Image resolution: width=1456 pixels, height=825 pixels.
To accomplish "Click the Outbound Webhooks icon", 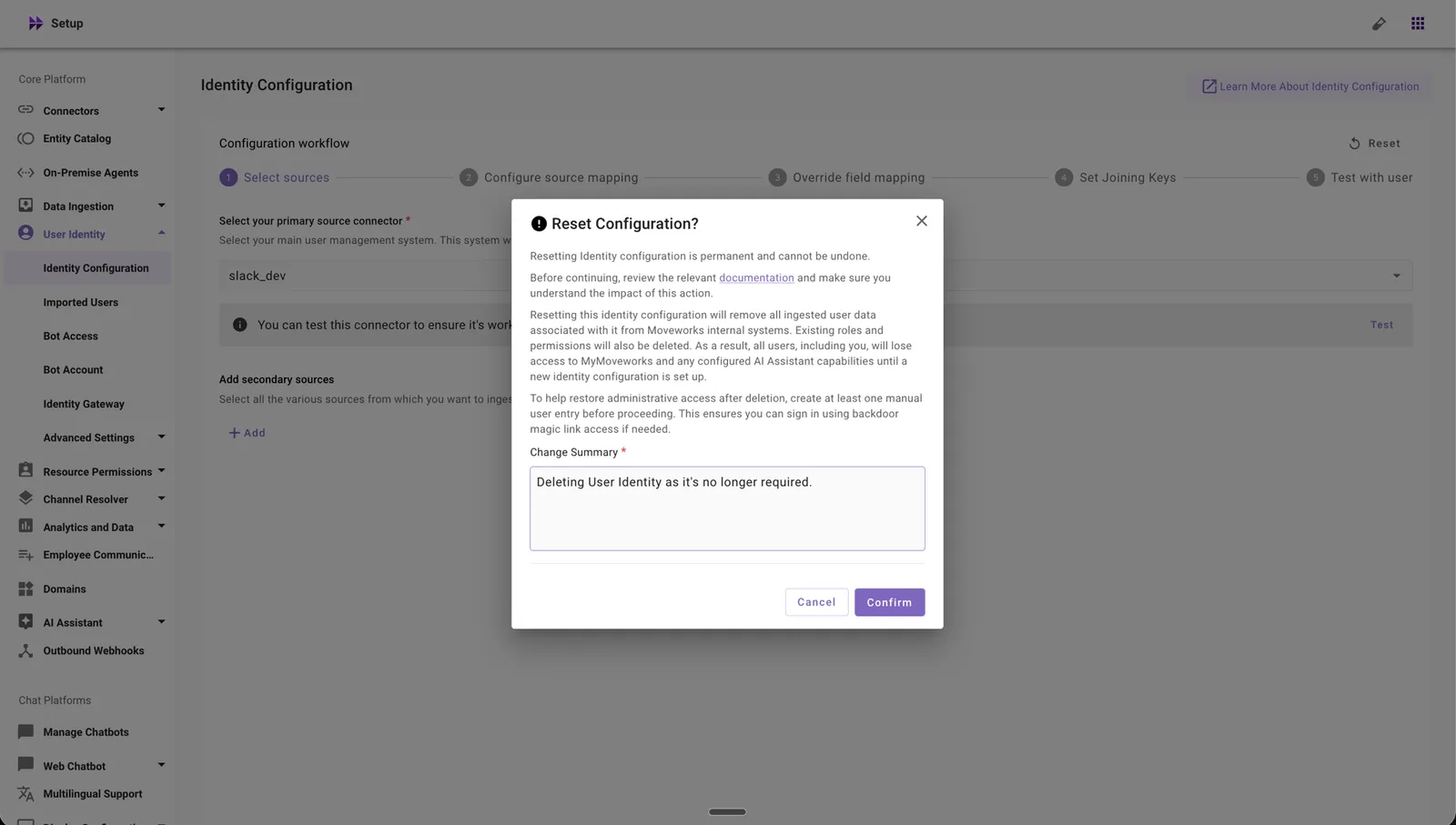I will tap(25, 650).
